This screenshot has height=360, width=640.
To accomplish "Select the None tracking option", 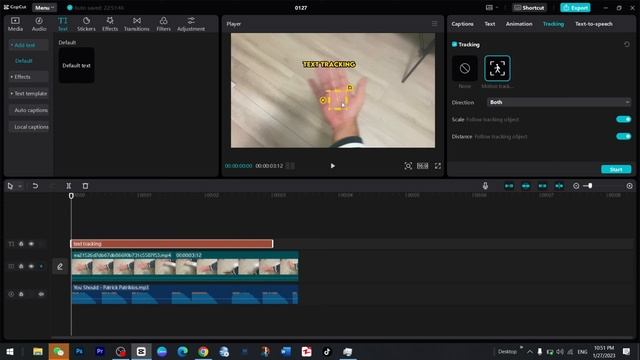I will click(x=464, y=68).
